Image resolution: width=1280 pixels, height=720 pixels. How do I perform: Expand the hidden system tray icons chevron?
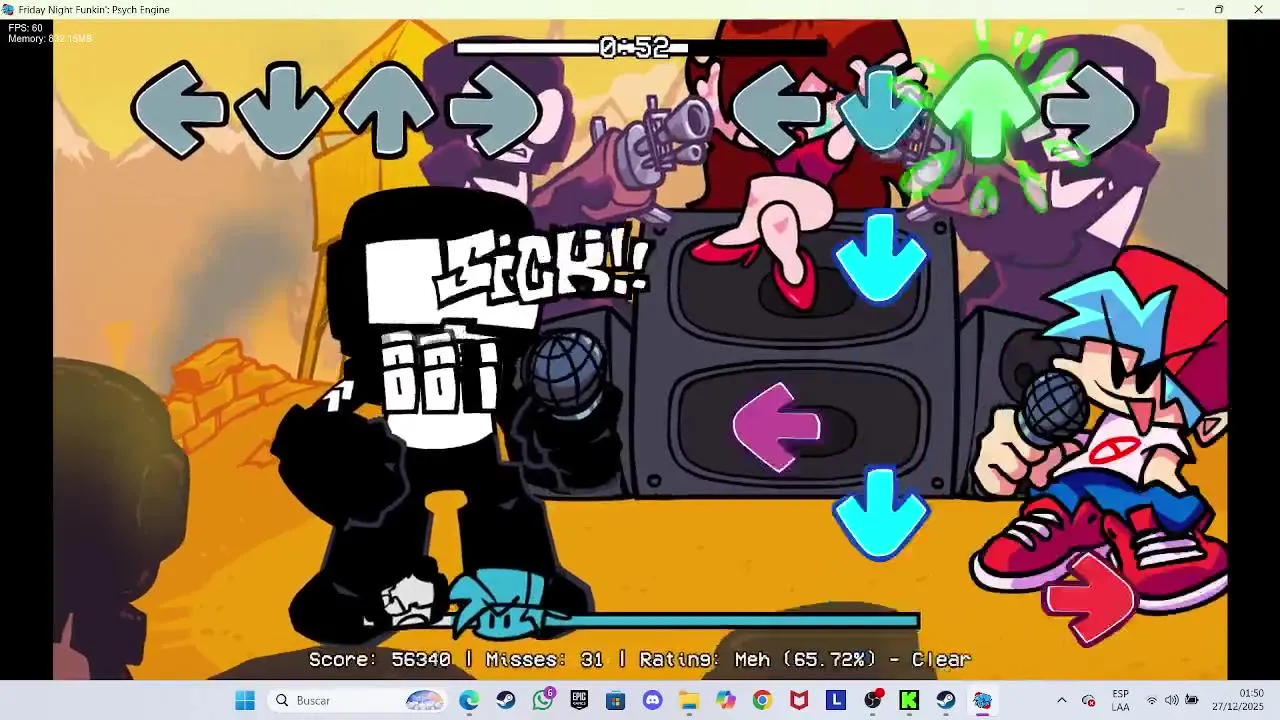(x=1062, y=700)
